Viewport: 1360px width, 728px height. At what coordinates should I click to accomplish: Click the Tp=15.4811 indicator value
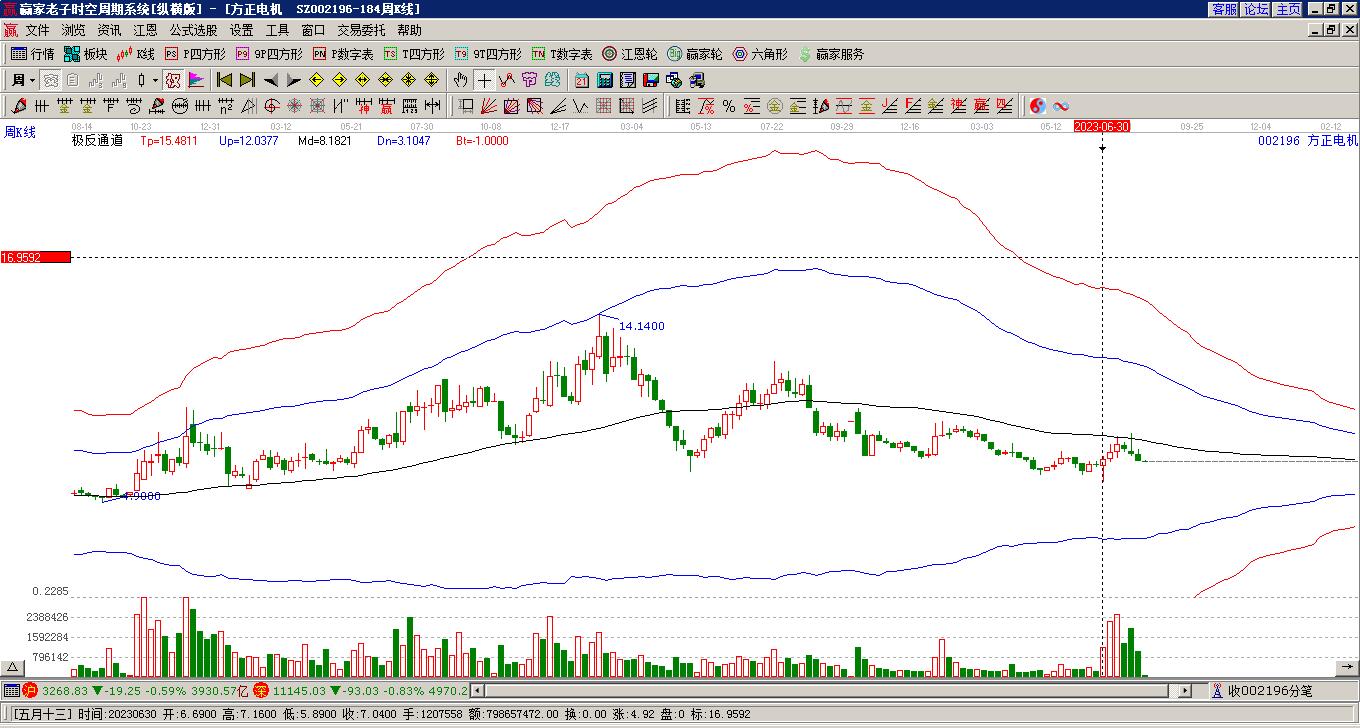click(x=169, y=141)
